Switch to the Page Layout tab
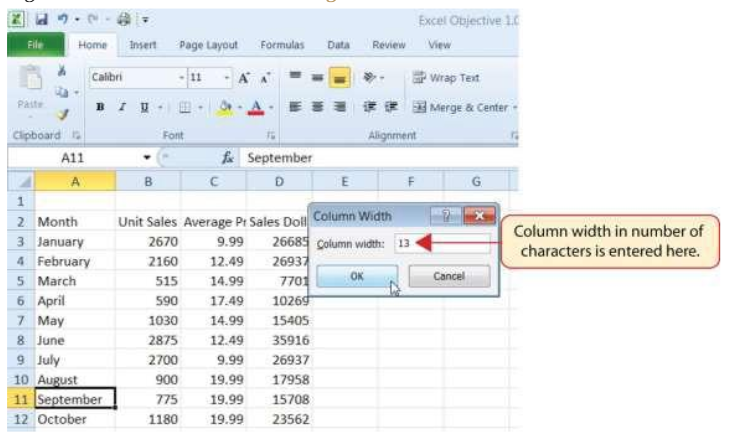Screen dimensions: 730x438 pyautogui.click(x=209, y=45)
